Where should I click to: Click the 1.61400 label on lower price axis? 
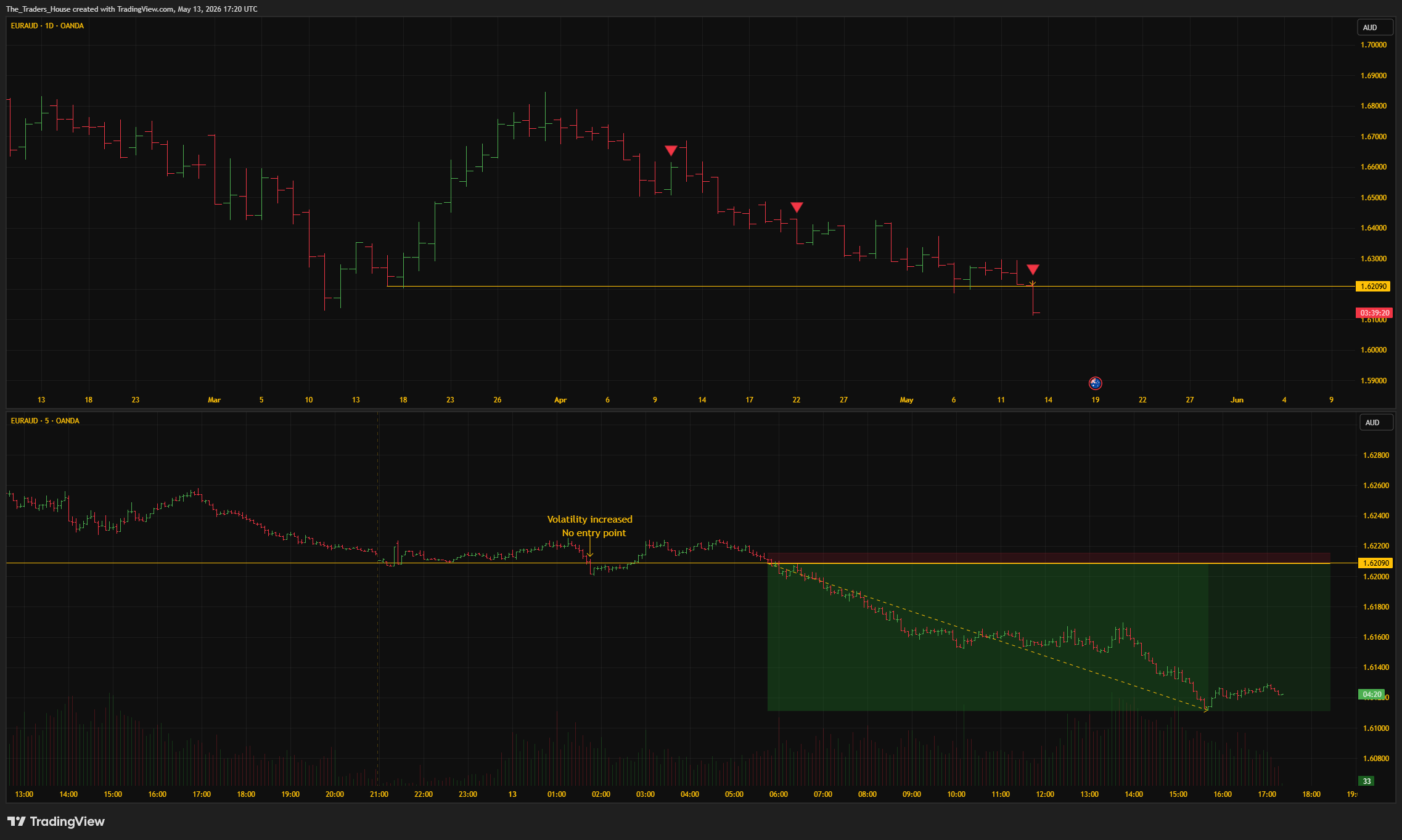click(1376, 667)
